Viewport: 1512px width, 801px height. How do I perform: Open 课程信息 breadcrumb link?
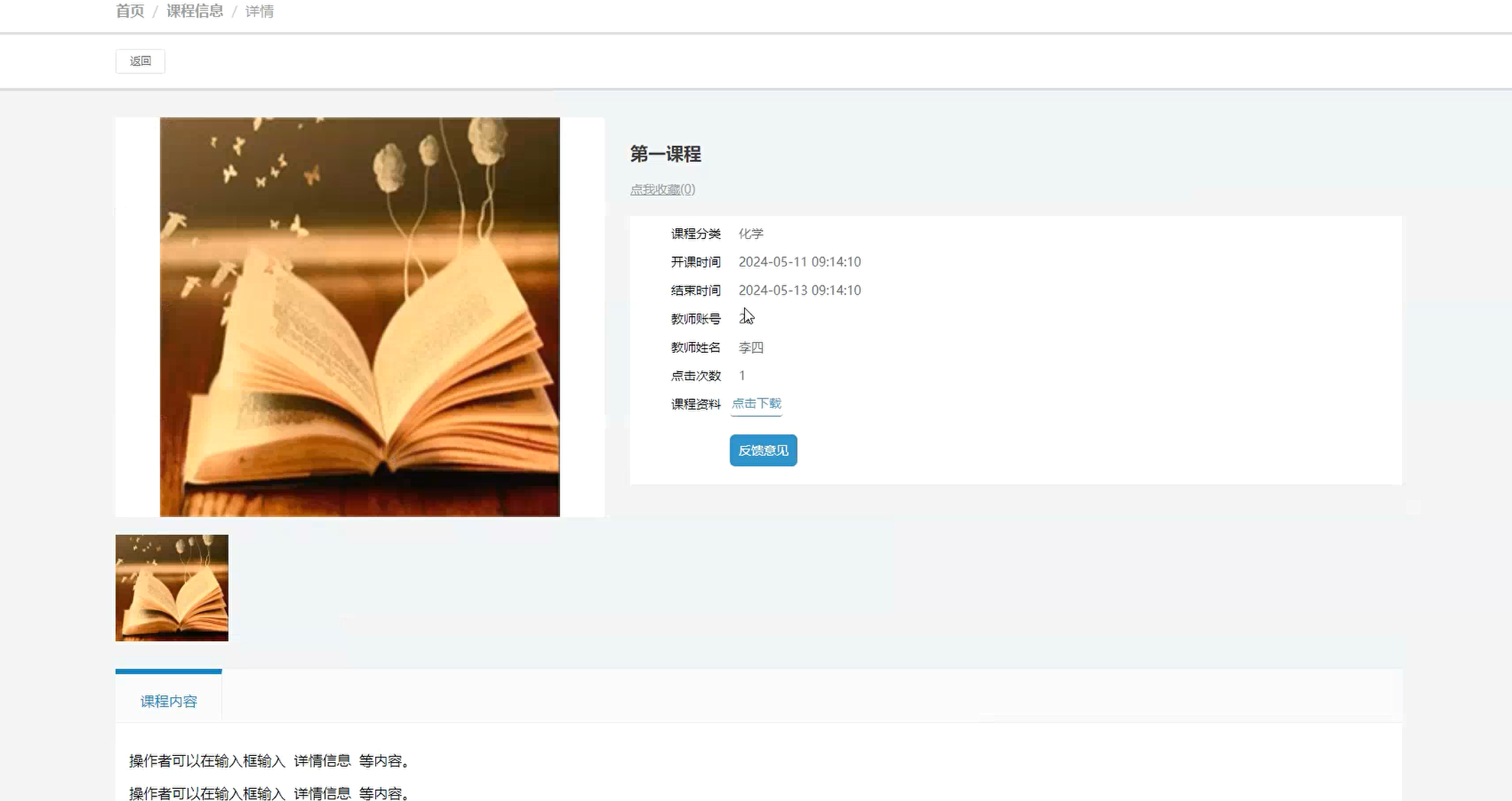pyautogui.click(x=195, y=11)
